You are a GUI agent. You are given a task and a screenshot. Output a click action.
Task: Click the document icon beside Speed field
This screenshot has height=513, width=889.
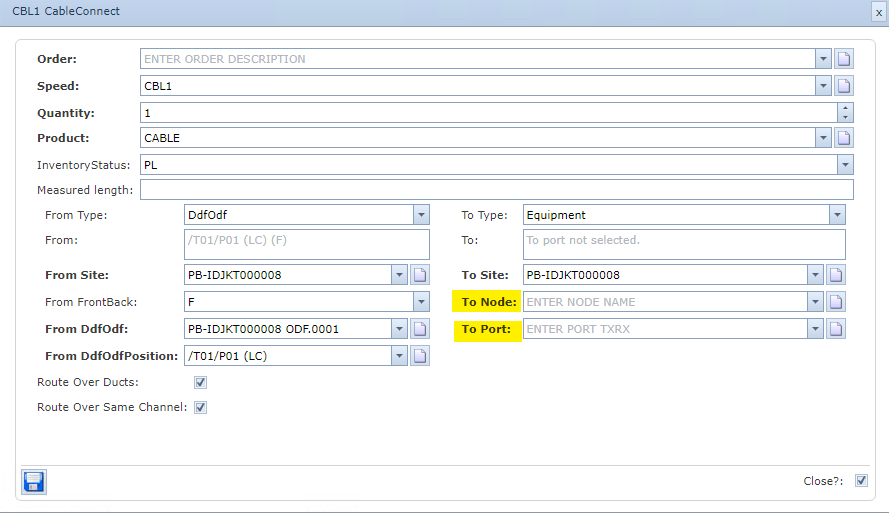pyautogui.click(x=844, y=86)
